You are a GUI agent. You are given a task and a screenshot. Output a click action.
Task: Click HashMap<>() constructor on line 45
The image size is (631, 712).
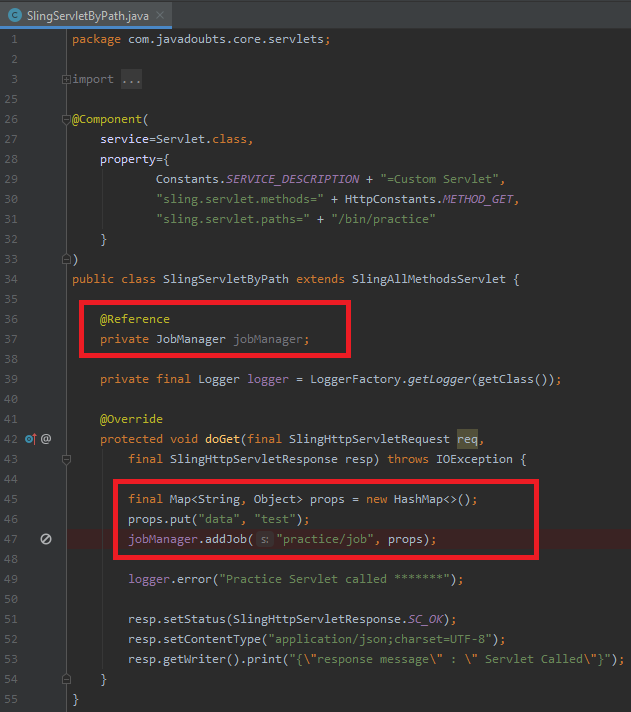(432, 499)
